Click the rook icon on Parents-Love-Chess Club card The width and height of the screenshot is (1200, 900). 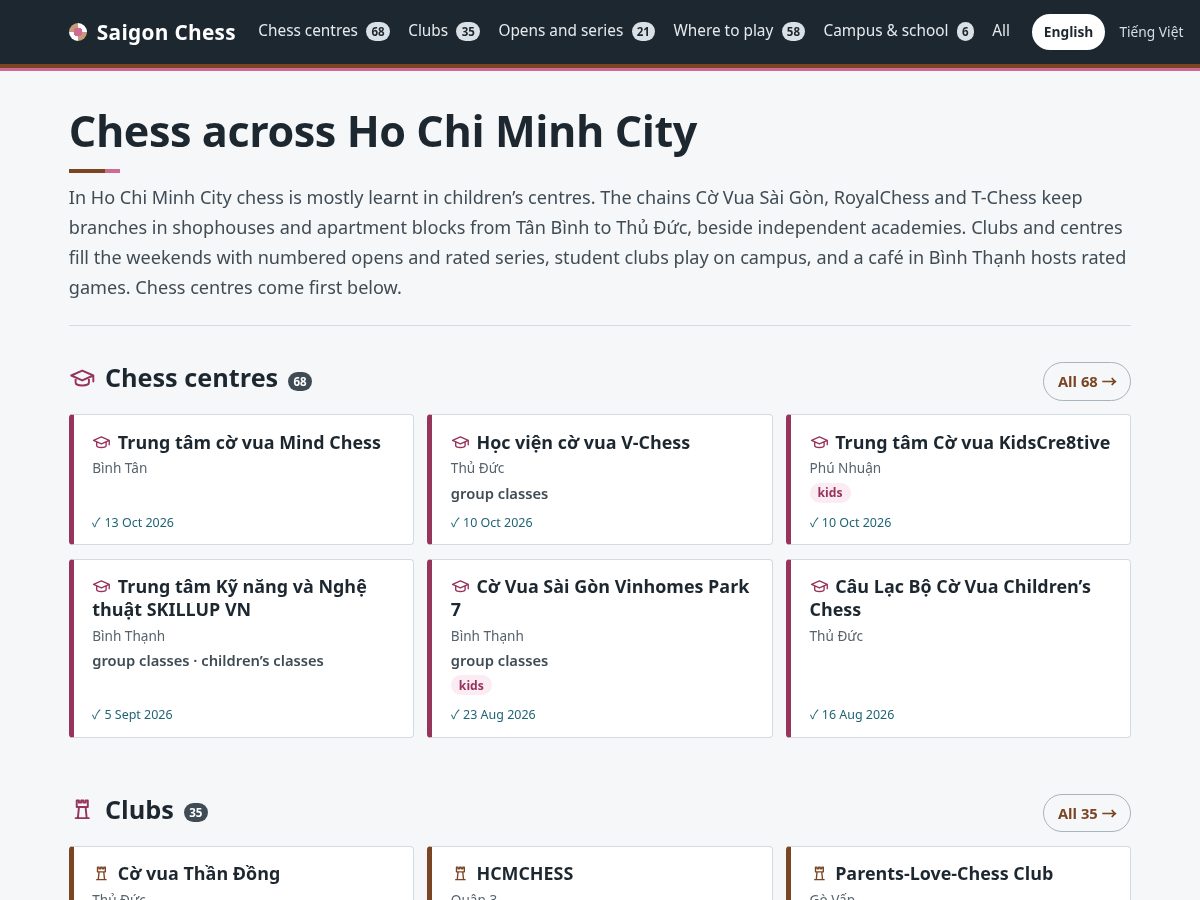click(x=819, y=873)
